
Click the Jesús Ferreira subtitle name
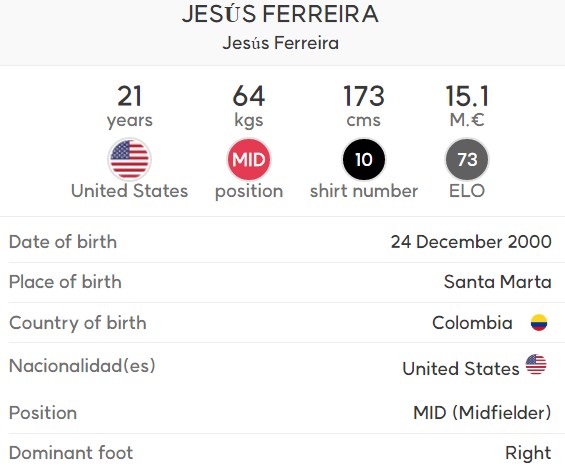pyautogui.click(x=281, y=43)
